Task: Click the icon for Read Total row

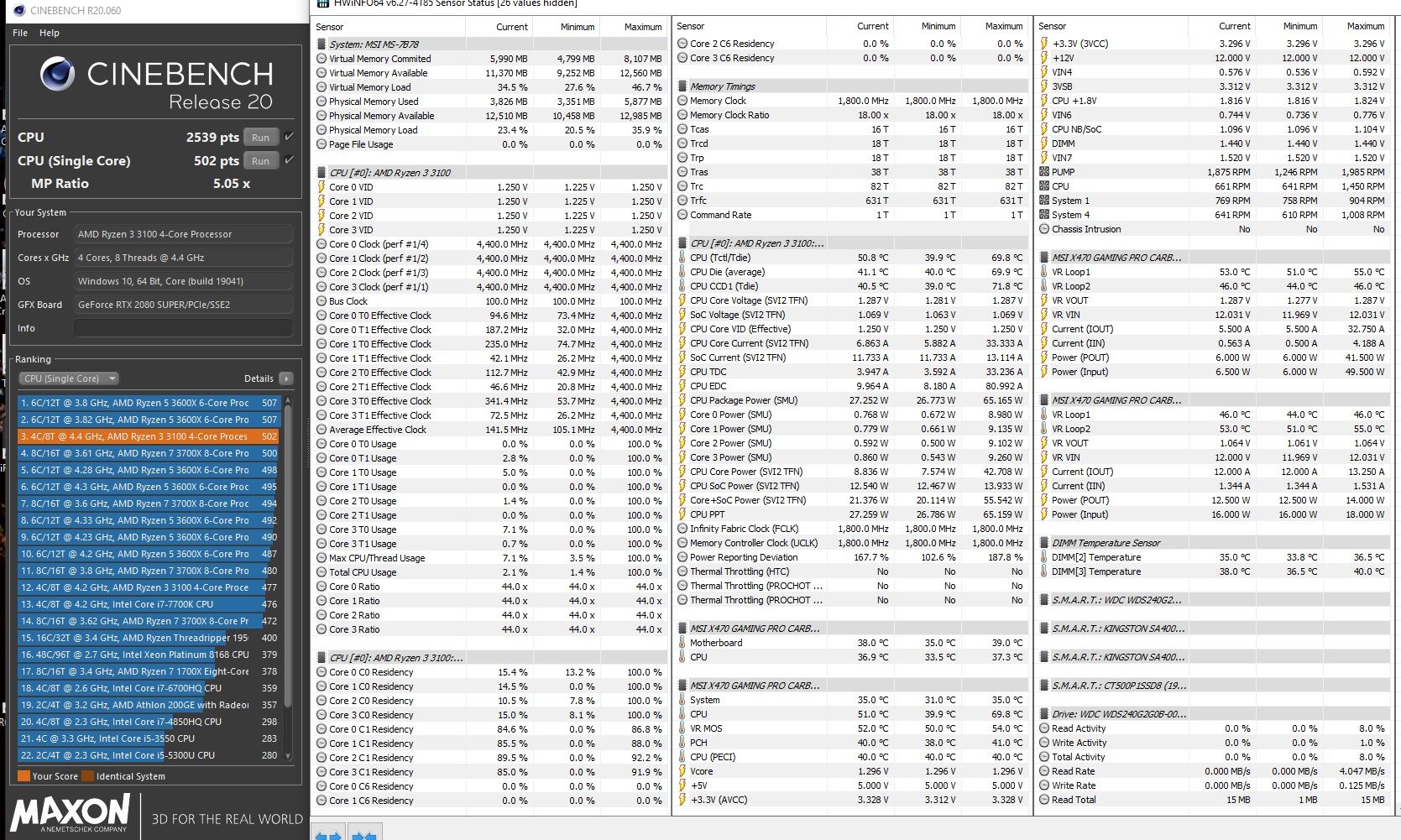Action: click(1044, 800)
